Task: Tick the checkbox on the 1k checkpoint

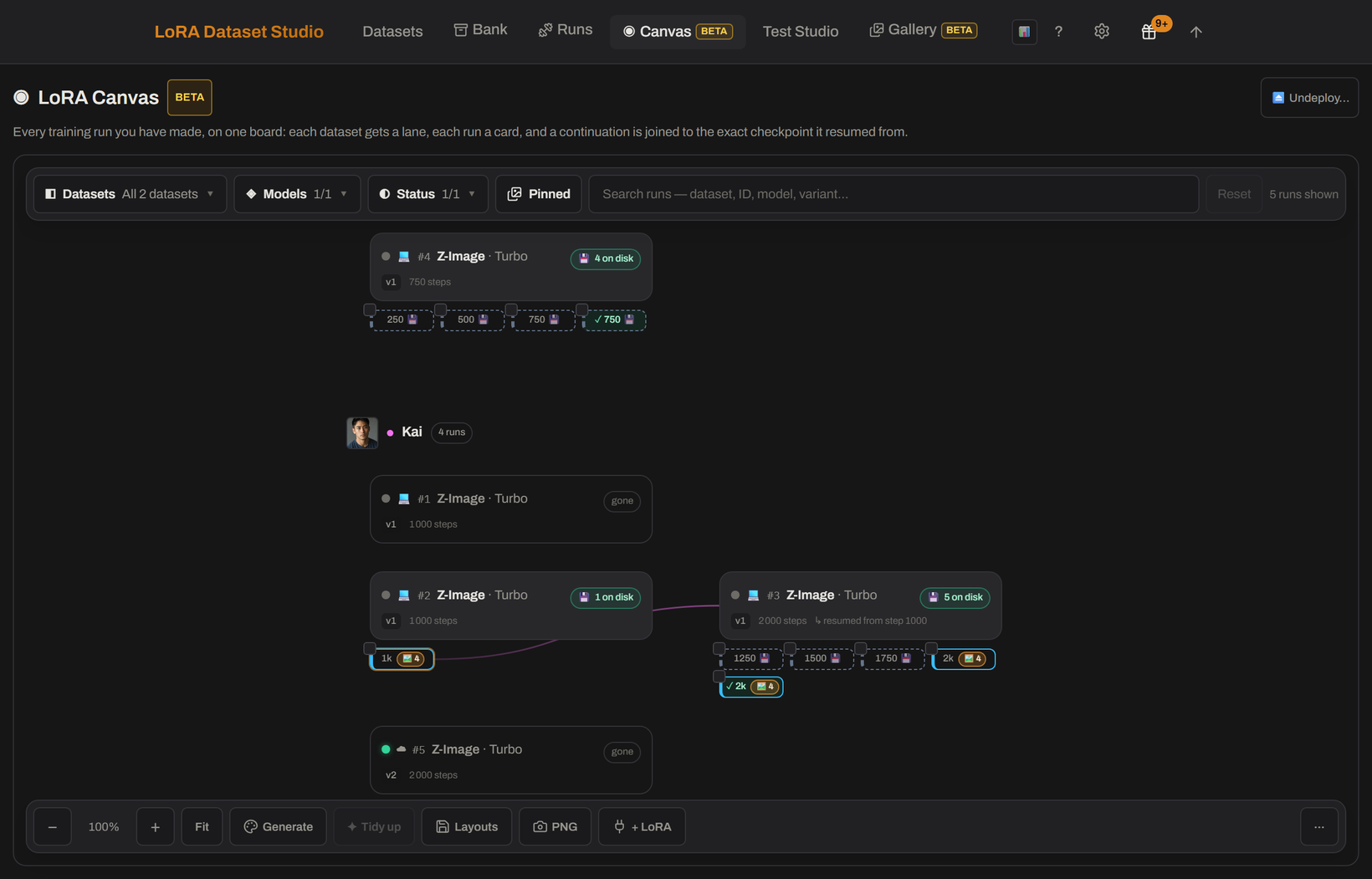Action: pyautogui.click(x=370, y=648)
